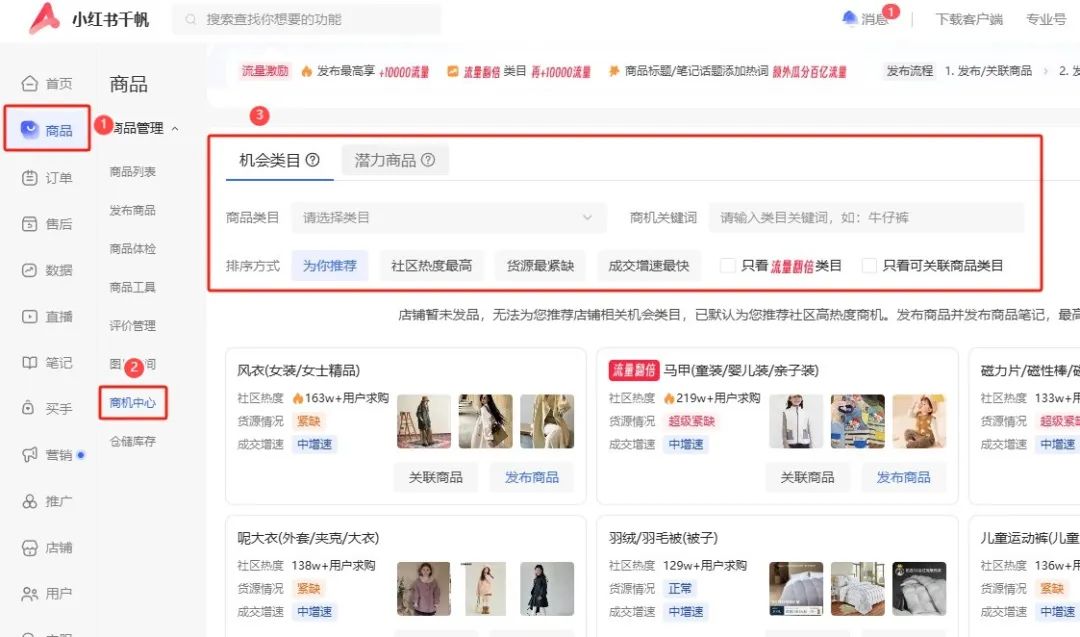This screenshot has width=1080, height=637.
Task: Open middle thumbnail on 风衣 card
Action: (486, 421)
